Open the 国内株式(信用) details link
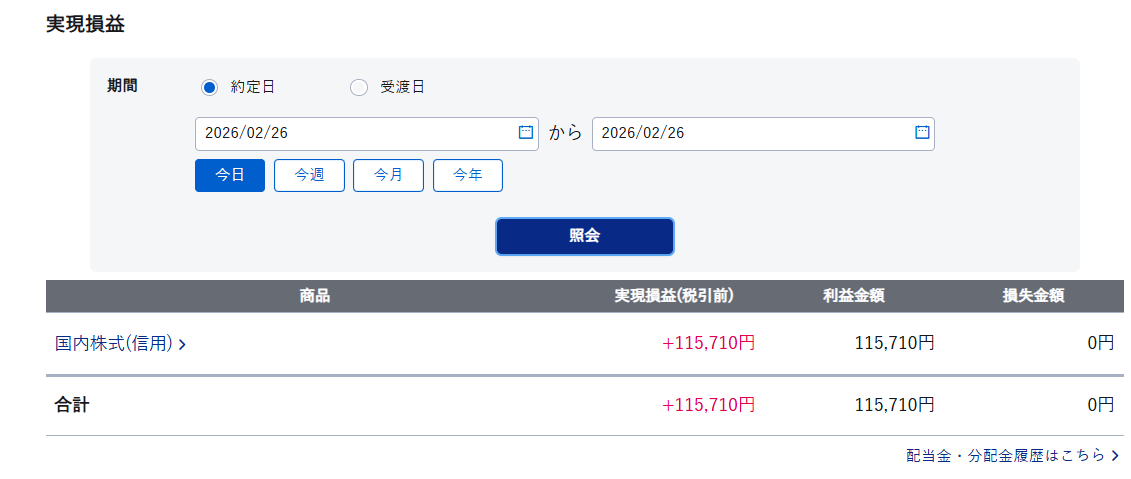The height and width of the screenshot is (479, 1131). click(114, 343)
